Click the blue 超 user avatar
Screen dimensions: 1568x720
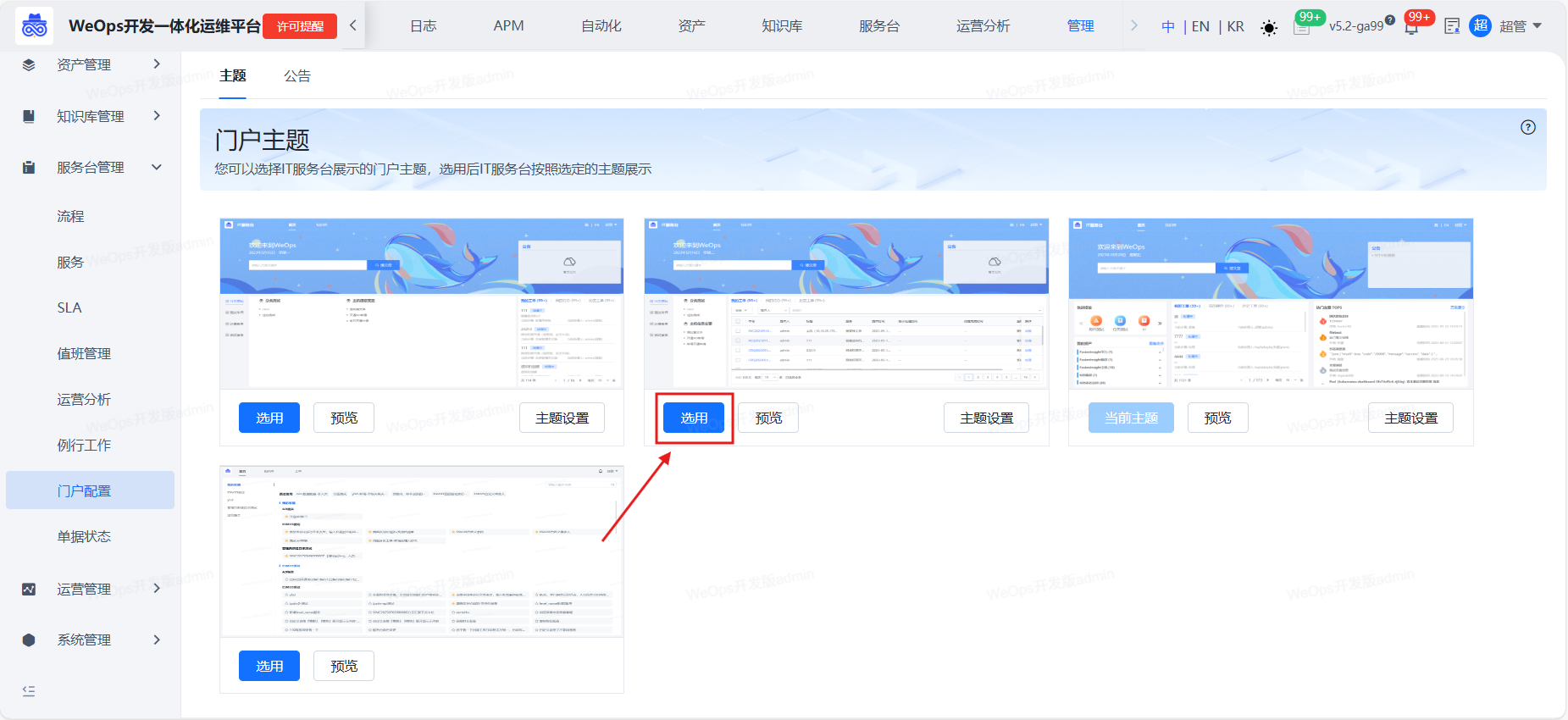coord(1480,26)
